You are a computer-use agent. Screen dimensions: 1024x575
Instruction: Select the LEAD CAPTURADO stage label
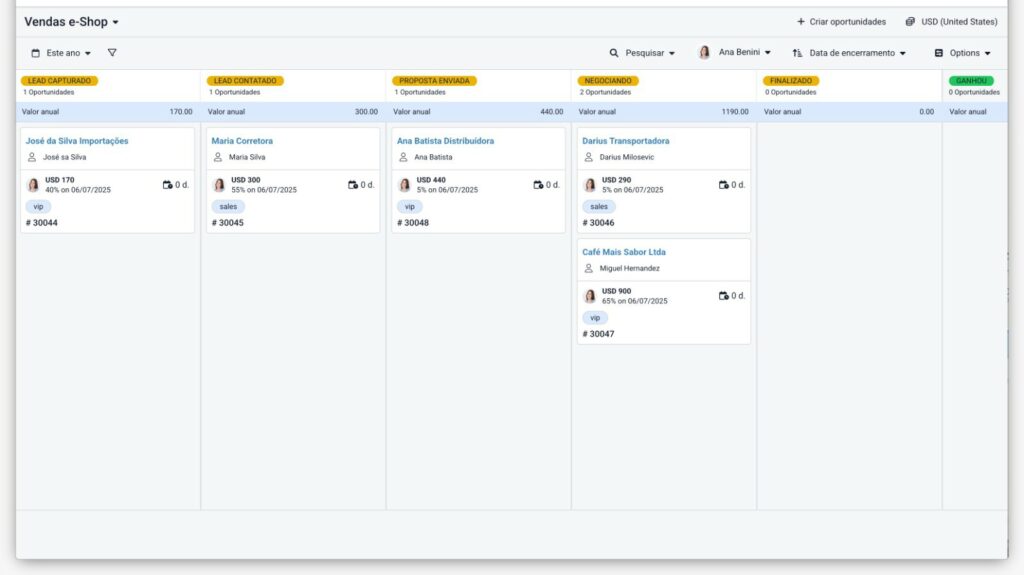[x=59, y=80]
